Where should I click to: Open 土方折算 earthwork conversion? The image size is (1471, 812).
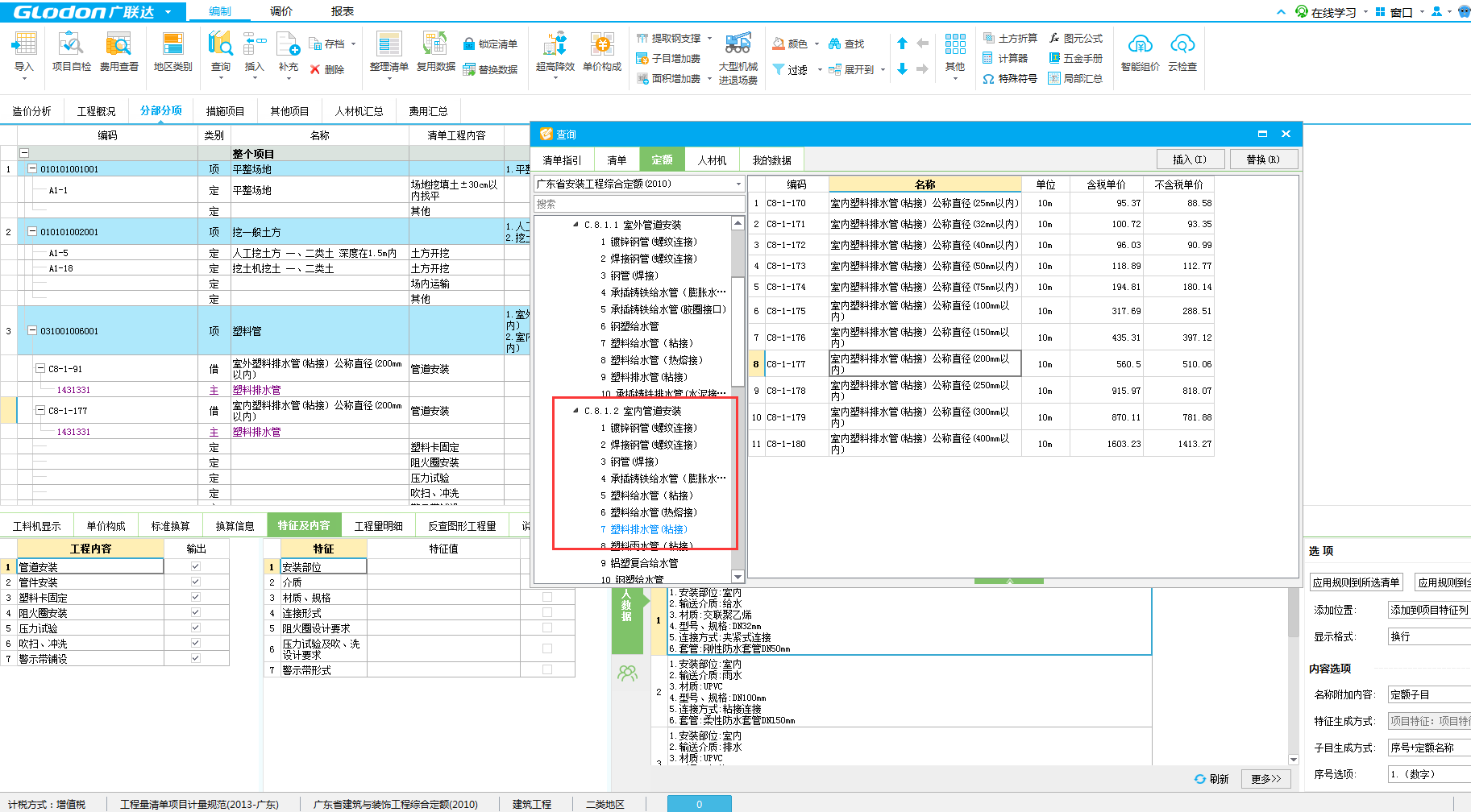1010,39
